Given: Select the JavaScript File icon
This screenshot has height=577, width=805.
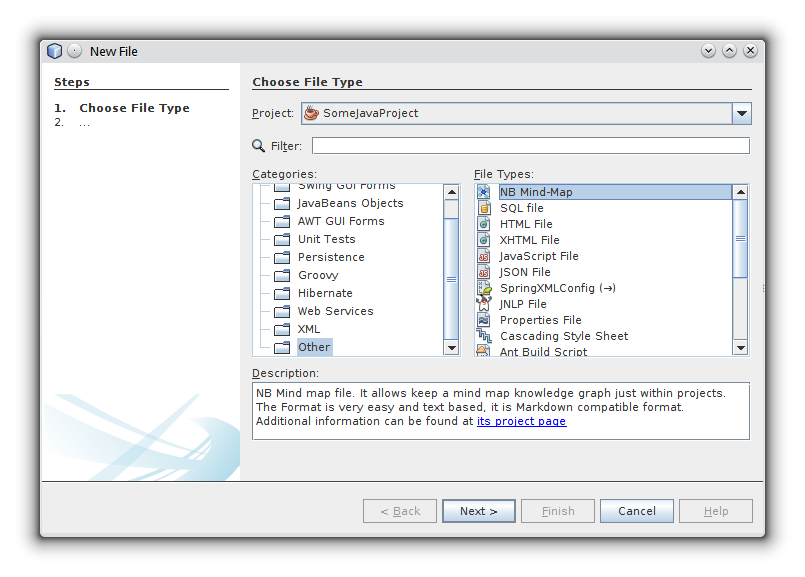Looking at the screenshot, I should [484, 256].
